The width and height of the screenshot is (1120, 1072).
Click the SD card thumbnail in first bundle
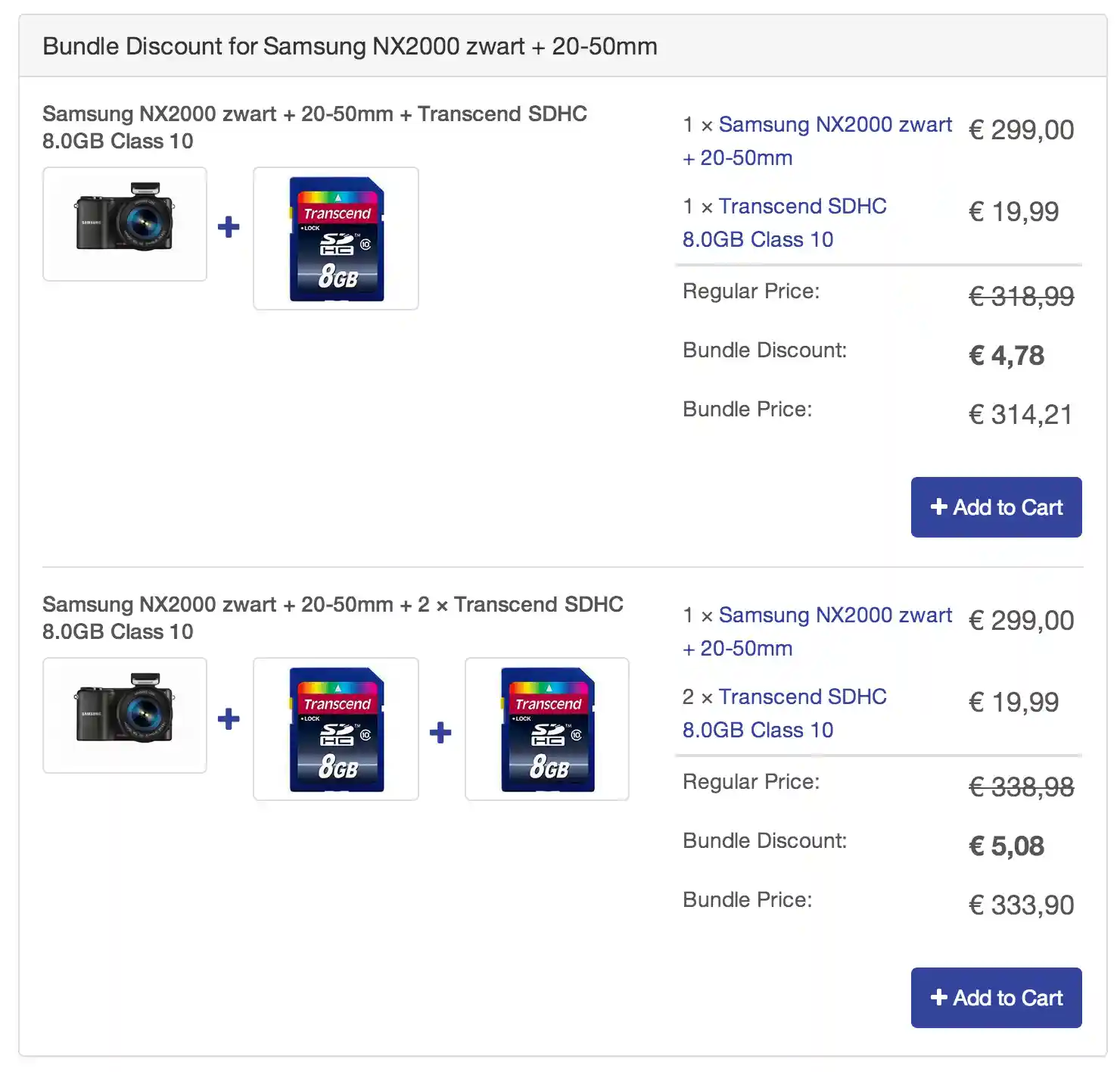336,238
